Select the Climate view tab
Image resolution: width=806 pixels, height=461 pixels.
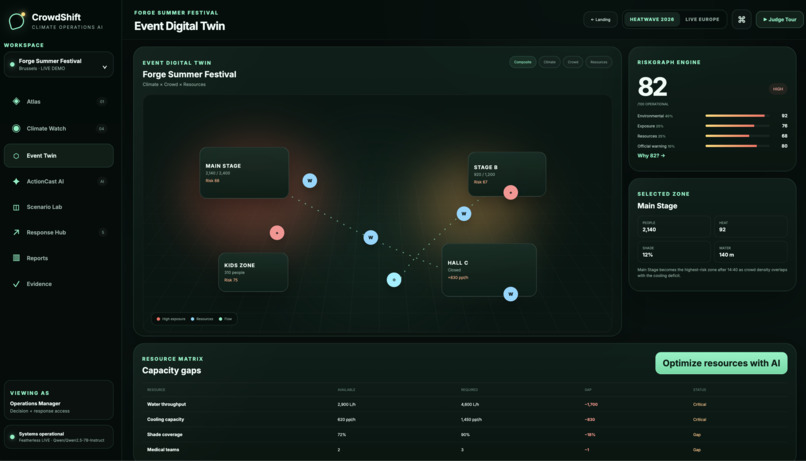549,62
